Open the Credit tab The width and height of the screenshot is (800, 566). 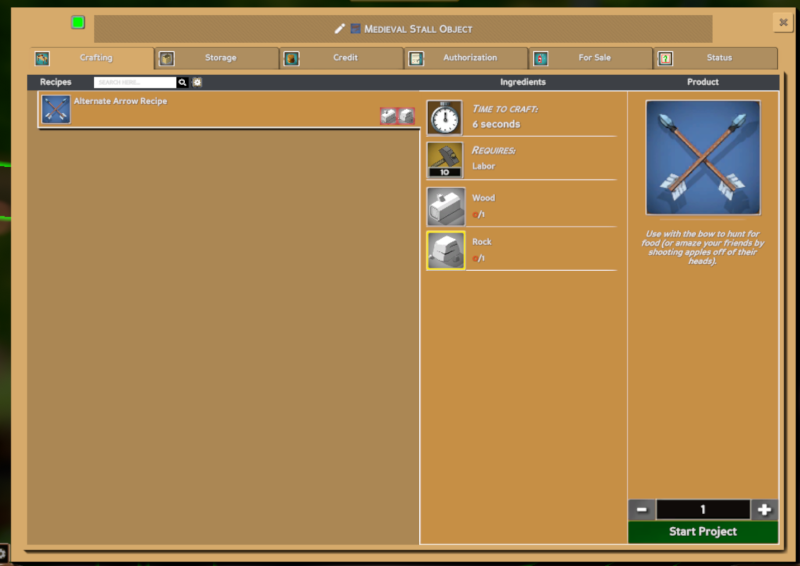tap(342, 58)
